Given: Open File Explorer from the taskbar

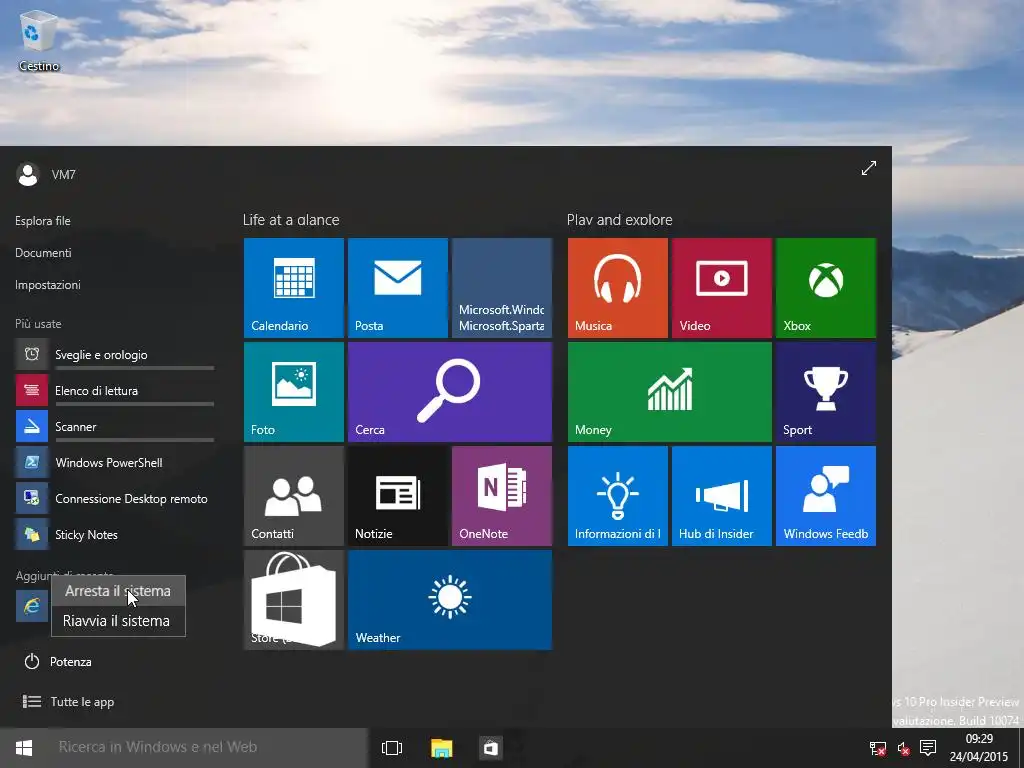Looking at the screenshot, I should click(x=441, y=748).
